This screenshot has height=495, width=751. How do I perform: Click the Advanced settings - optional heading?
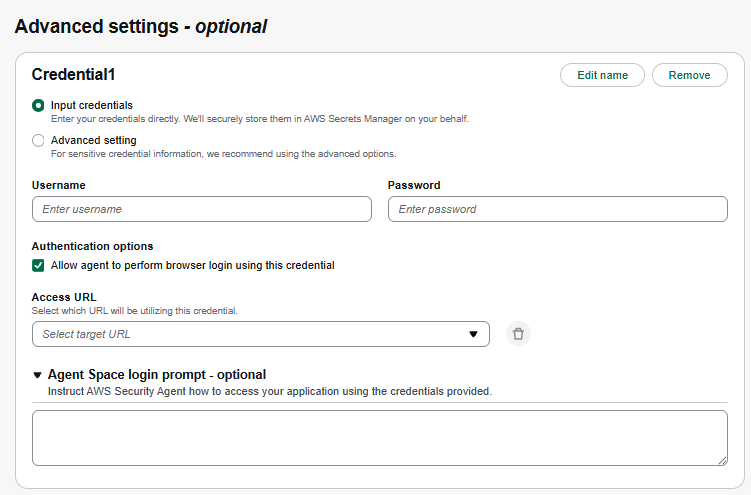pos(141,27)
